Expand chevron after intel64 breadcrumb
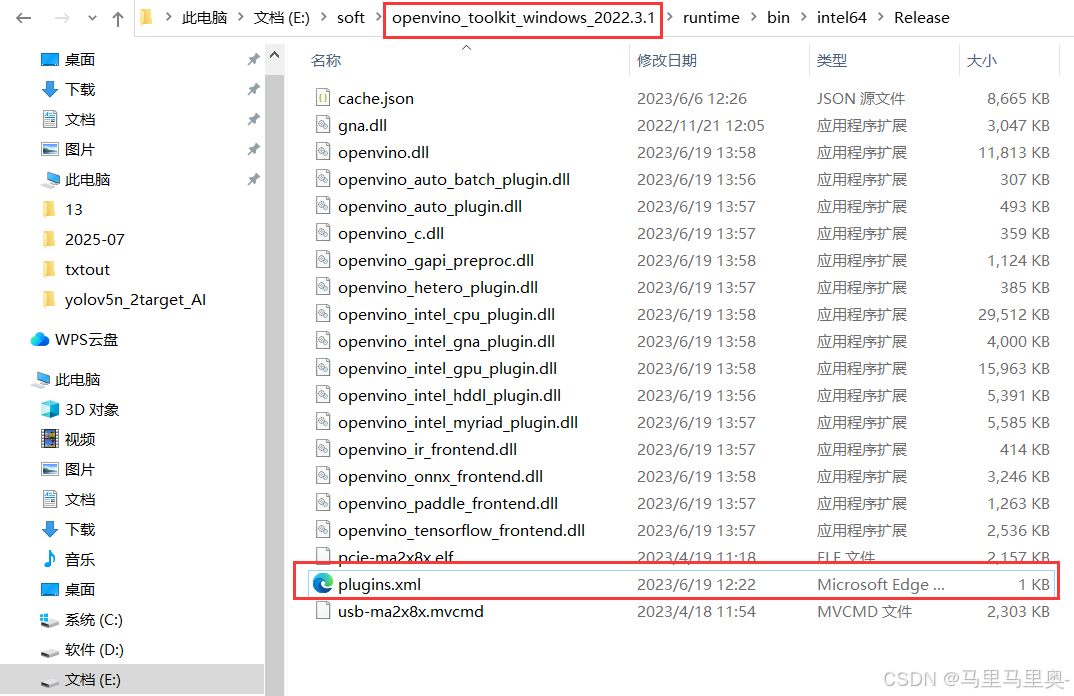 pos(880,18)
